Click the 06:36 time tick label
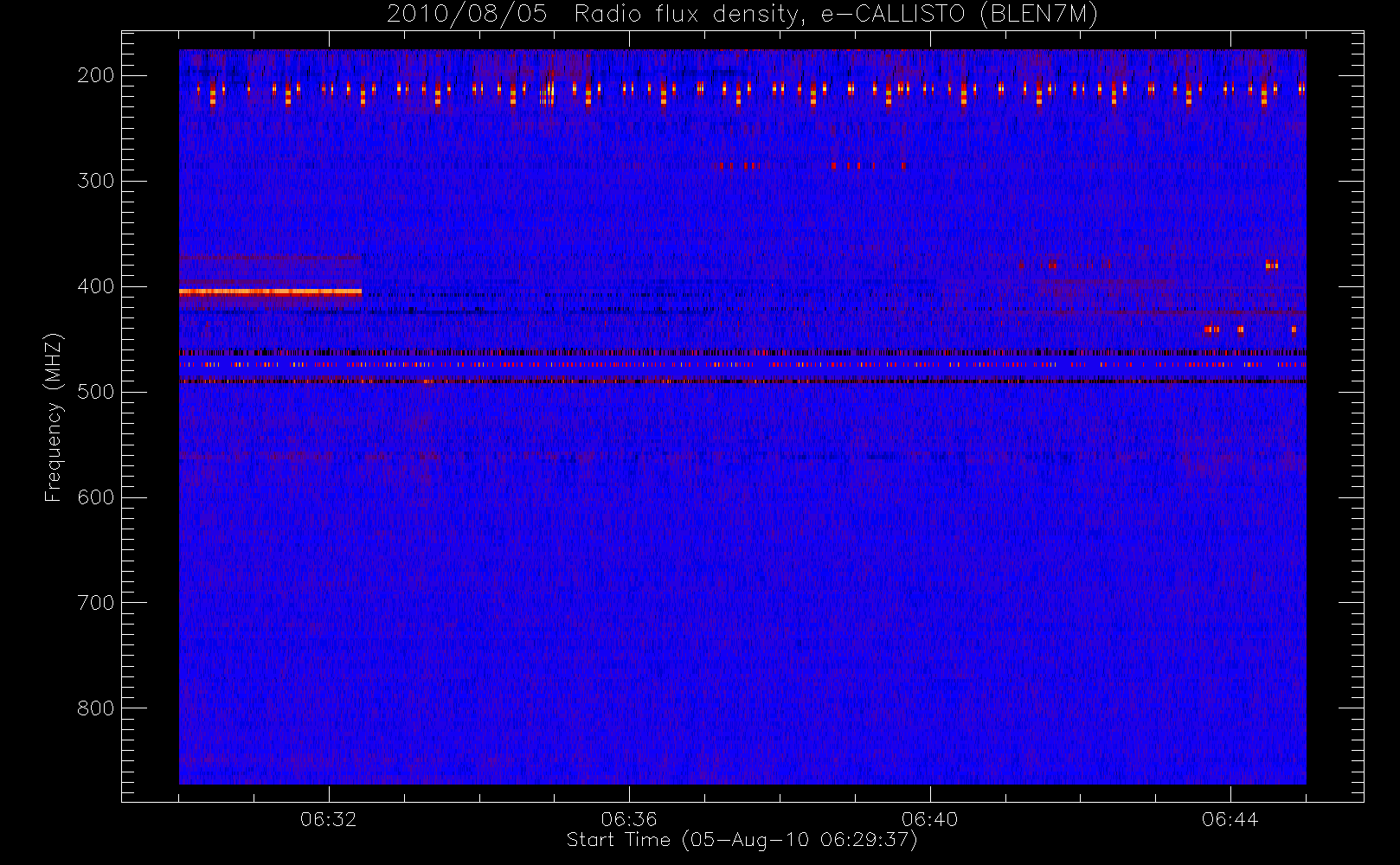This screenshot has height=865, width=1400. (x=629, y=819)
